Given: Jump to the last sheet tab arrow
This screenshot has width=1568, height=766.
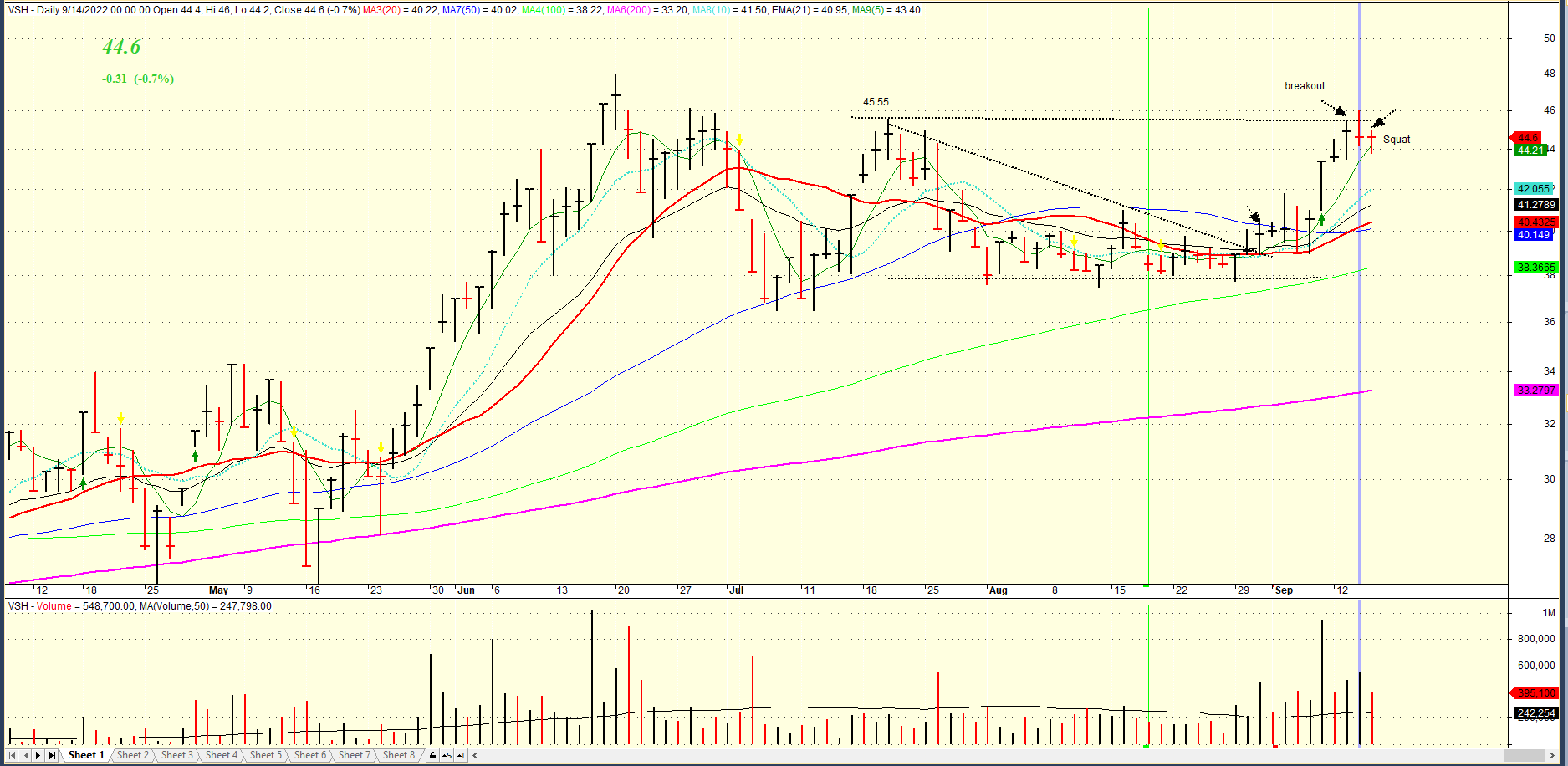Looking at the screenshot, I should click(52, 755).
